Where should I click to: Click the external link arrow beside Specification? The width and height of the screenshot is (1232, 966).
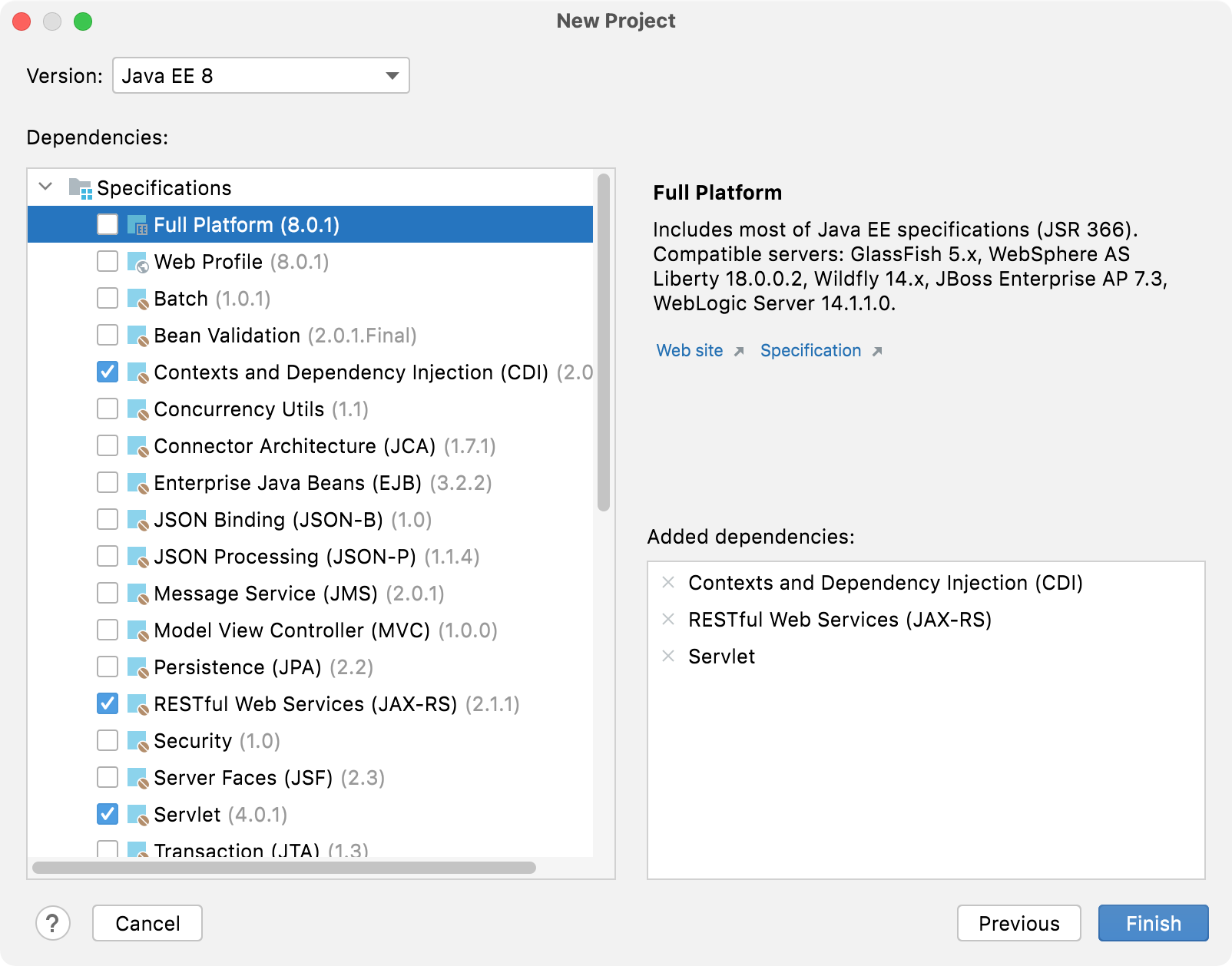coord(878,351)
